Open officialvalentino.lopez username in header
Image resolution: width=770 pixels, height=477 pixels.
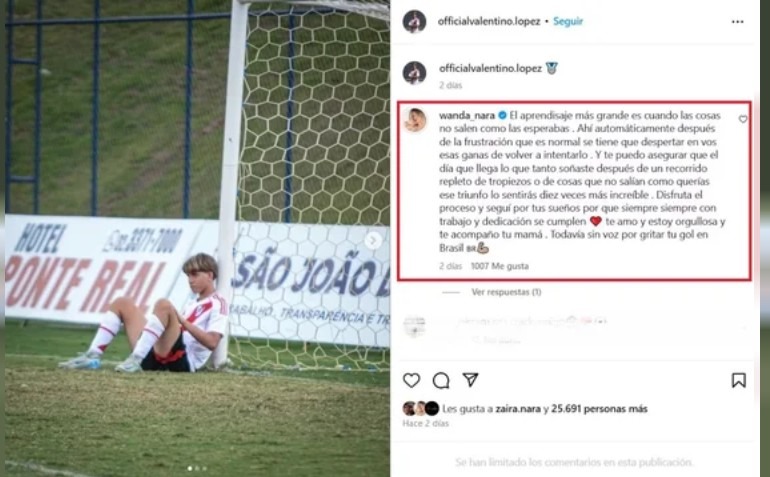click(489, 22)
